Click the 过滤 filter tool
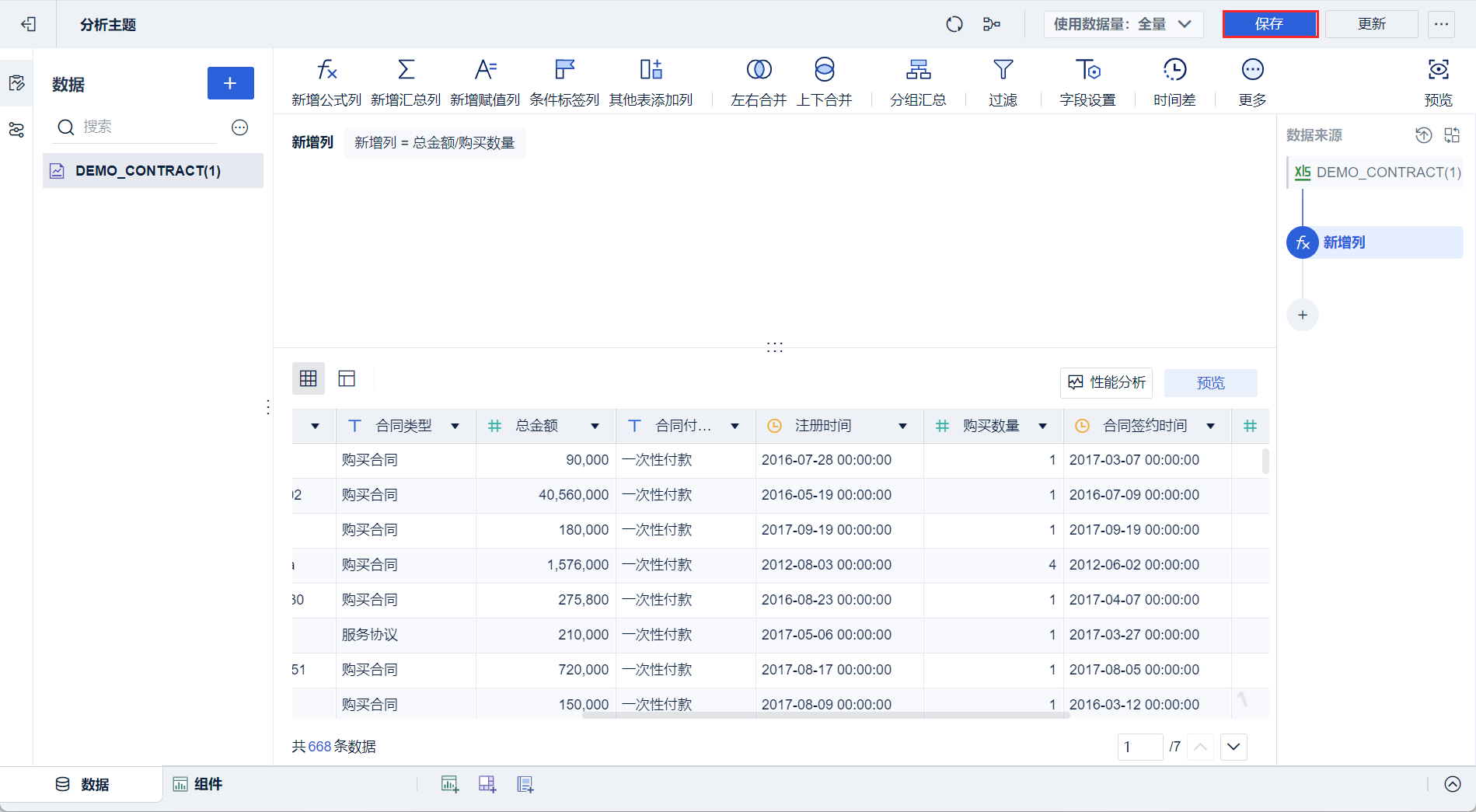 pyautogui.click(x=1003, y=82)
